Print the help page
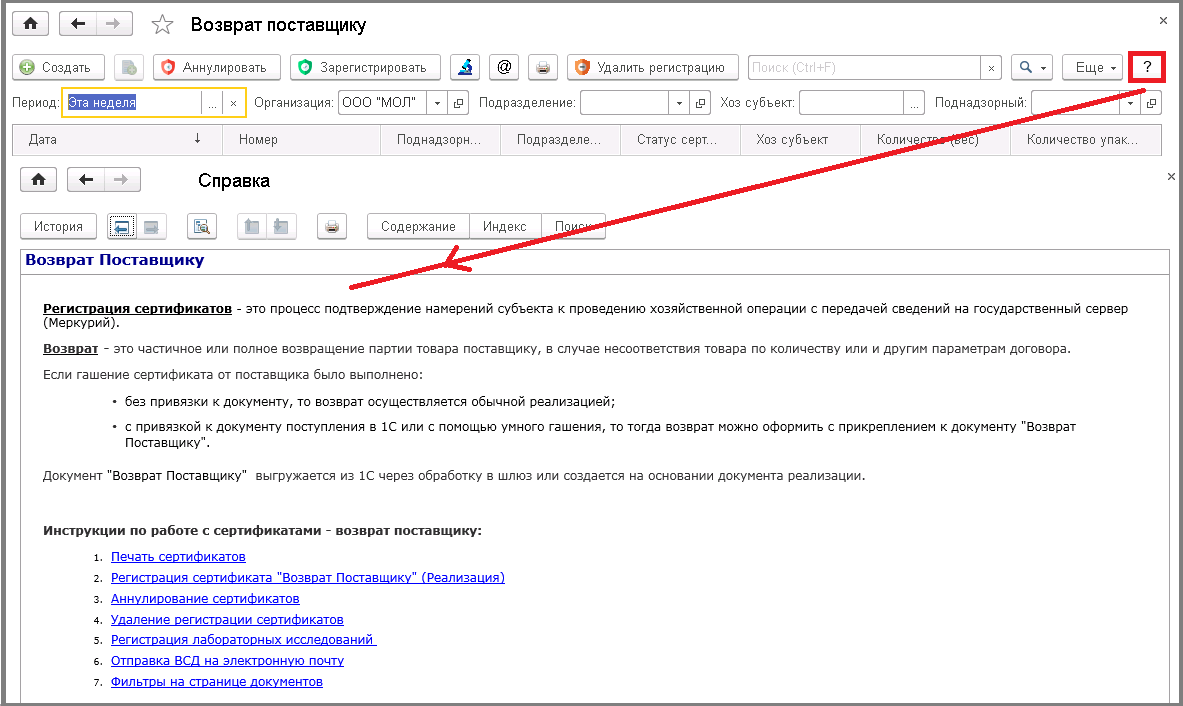This screenshot has height=706, width=1183. tap(332, 226)
